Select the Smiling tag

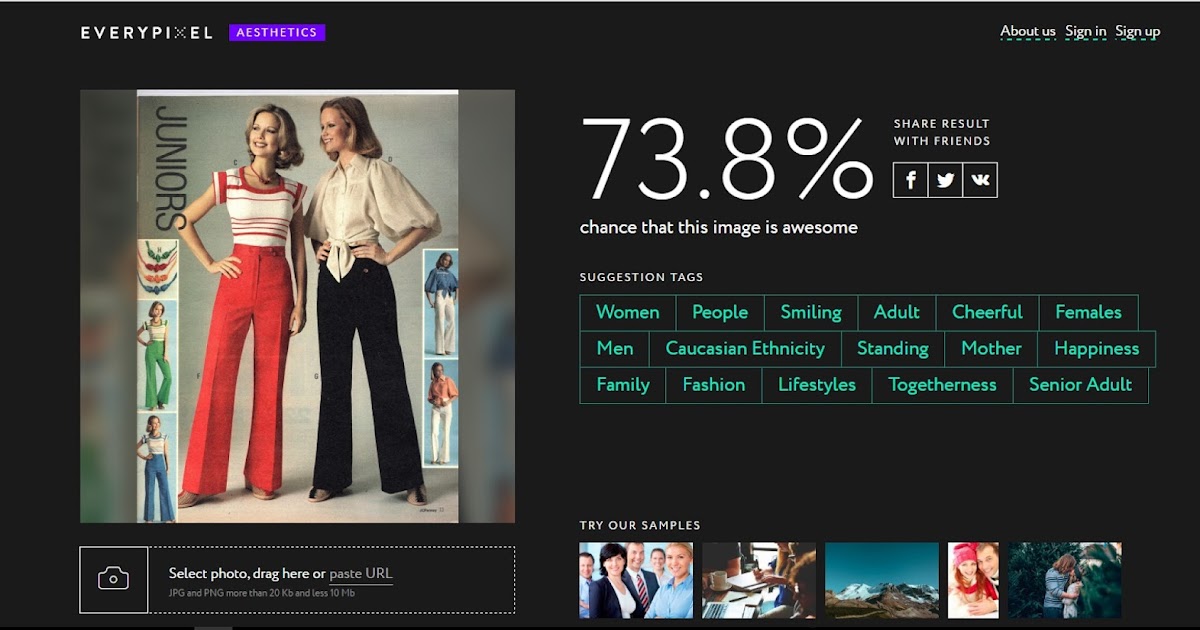pyautogui.click(x=811, y=312)
